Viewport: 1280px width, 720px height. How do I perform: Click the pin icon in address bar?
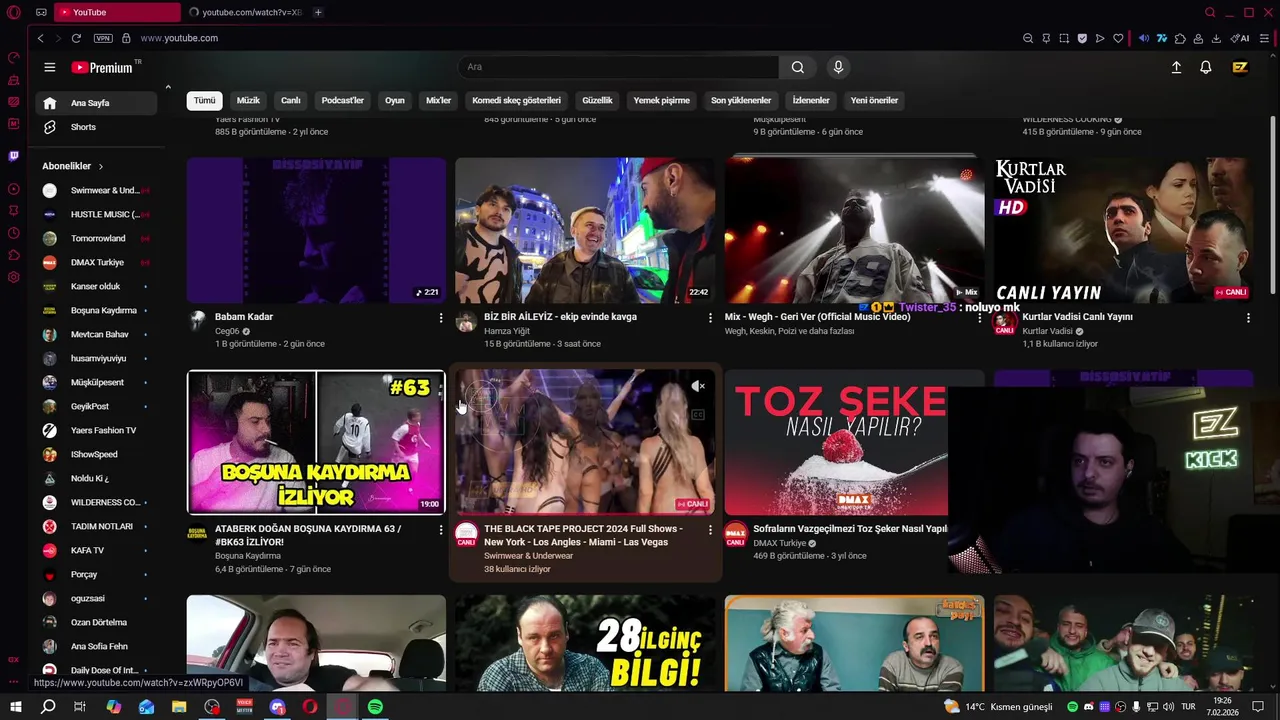(1046, 38)
